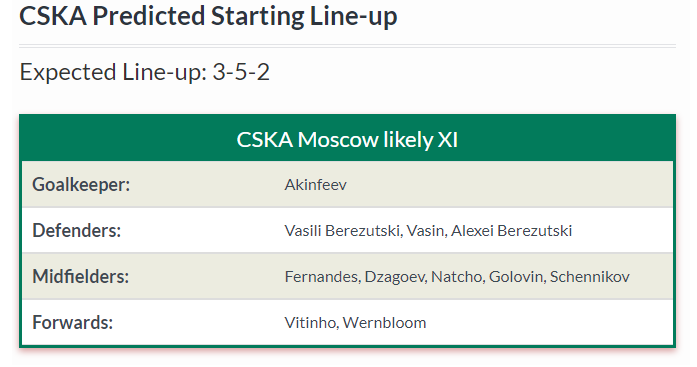Image resolution: width=697 pixels, height=367 pixels.
Task: Click the Goalkeeper: row label
Action: [81, 184]
